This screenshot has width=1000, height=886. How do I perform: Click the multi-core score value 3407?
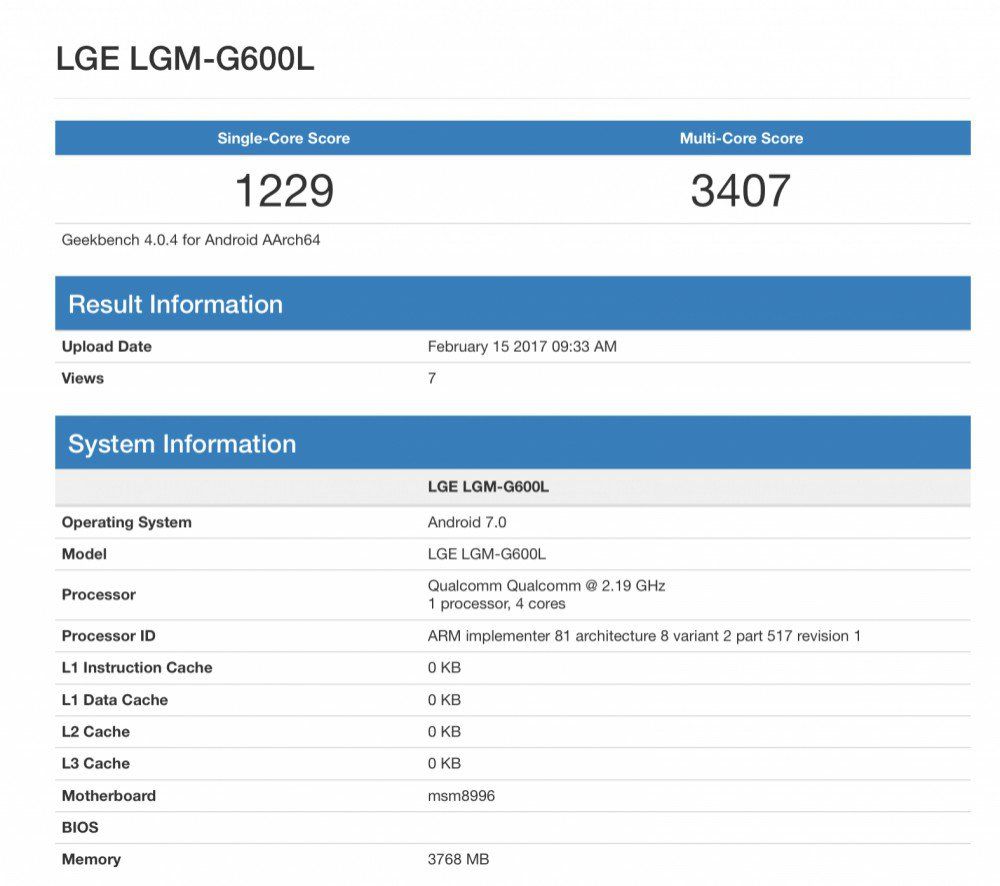(x=740, y=190)
